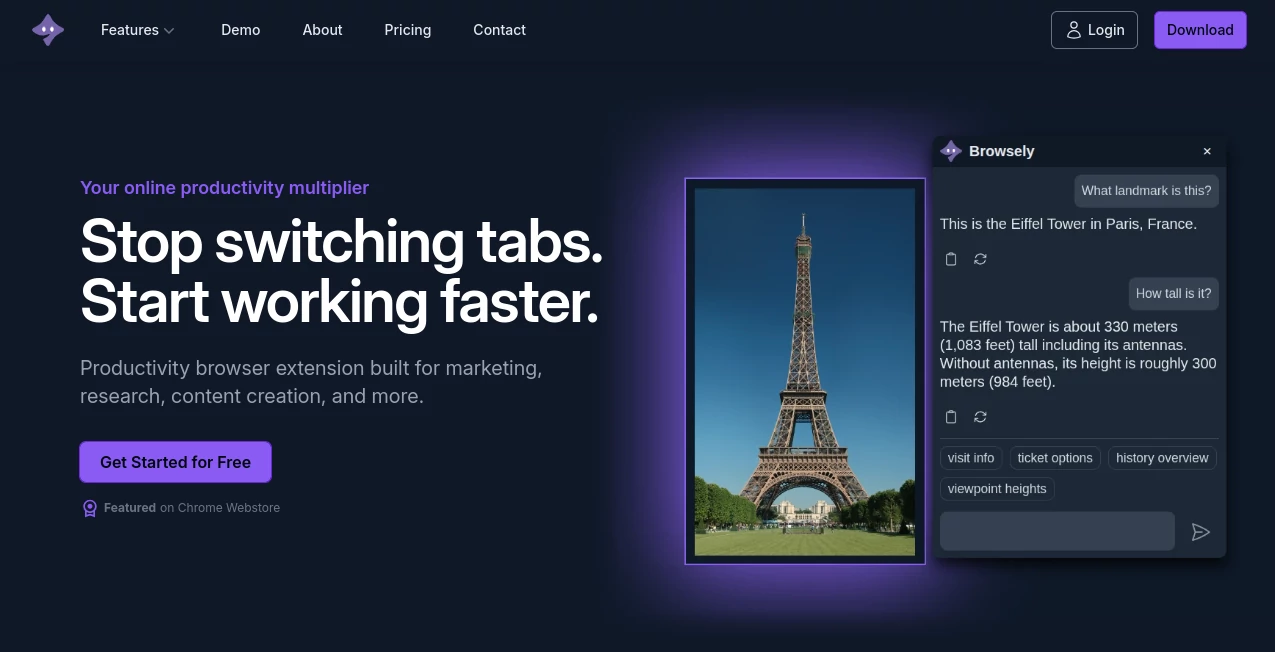
Task: Click the chat message input field
Action: click(x=1057, y=531)
